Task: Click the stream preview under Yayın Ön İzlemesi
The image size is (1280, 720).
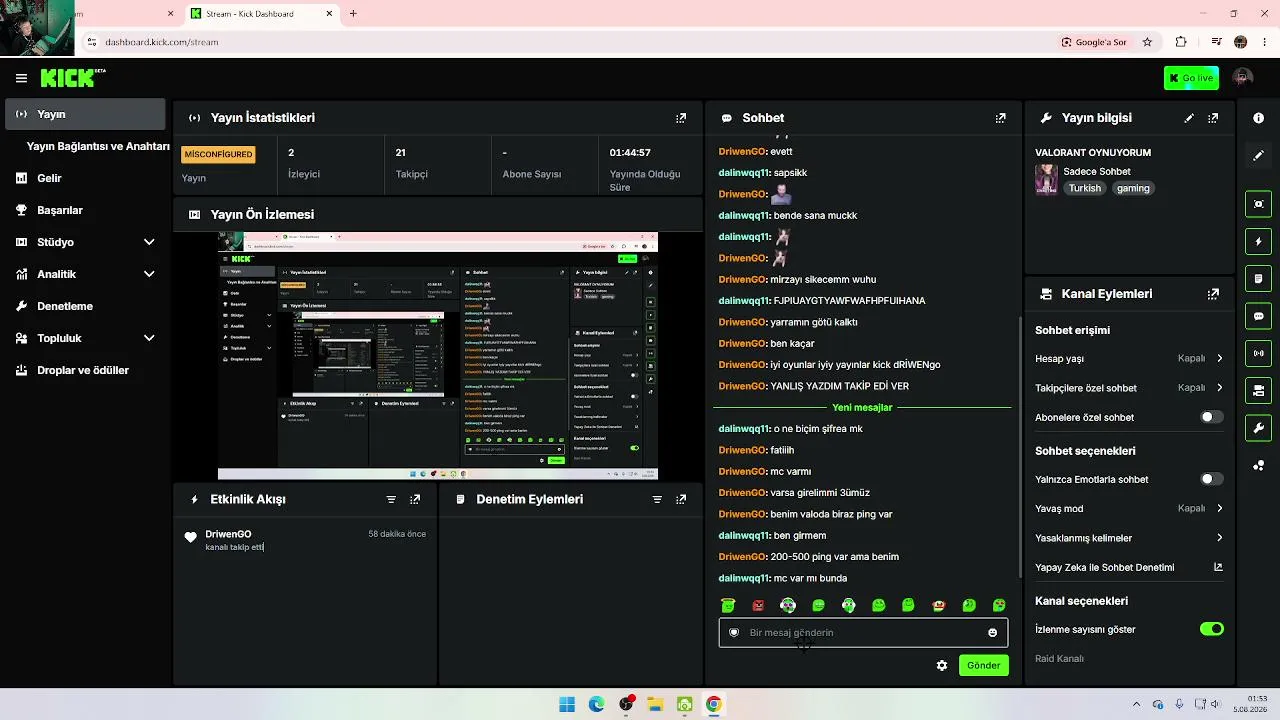Action: (438, 356)
